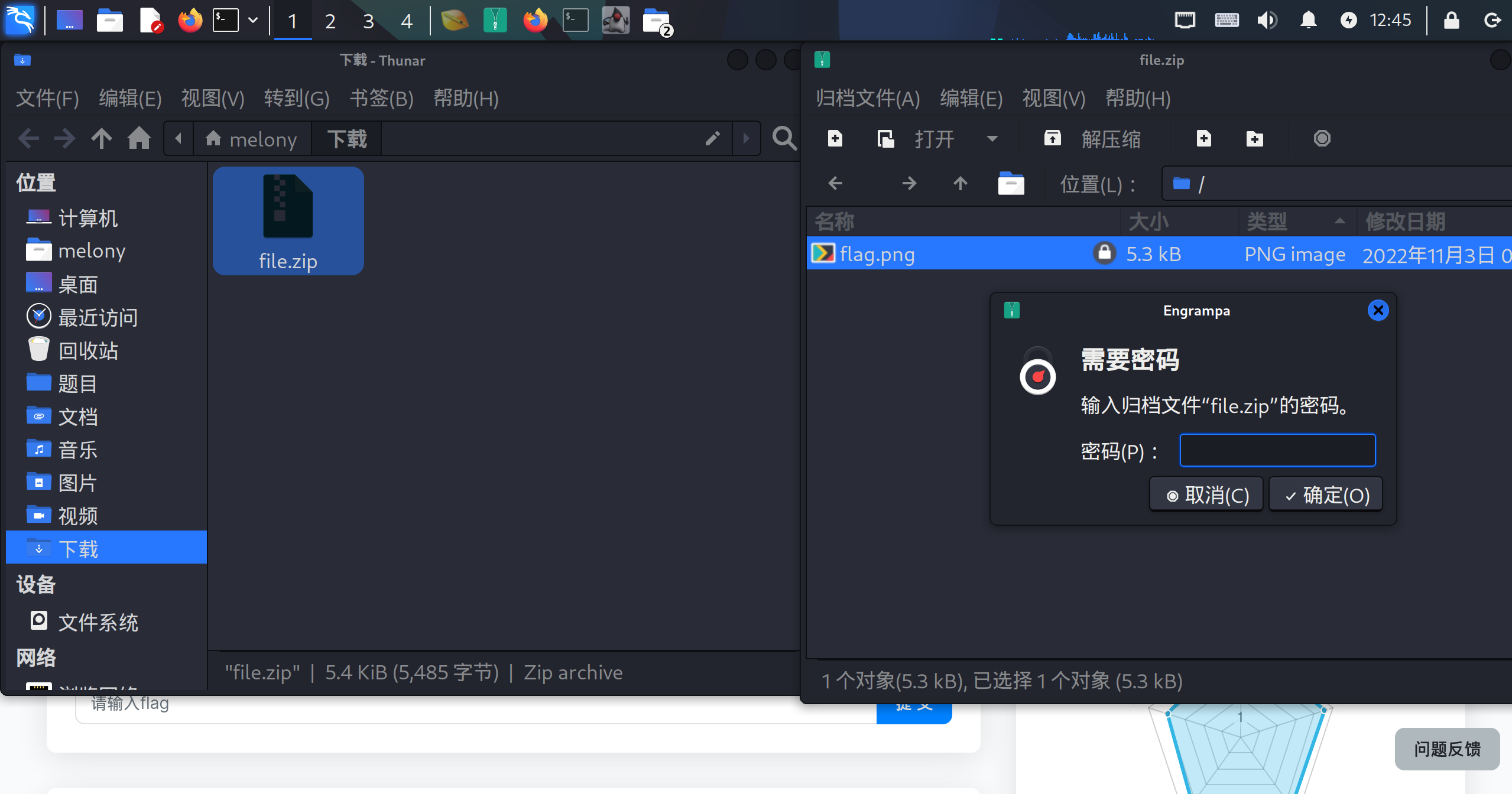Click the add files icon in the toolbar

[x=1203, y=139]
